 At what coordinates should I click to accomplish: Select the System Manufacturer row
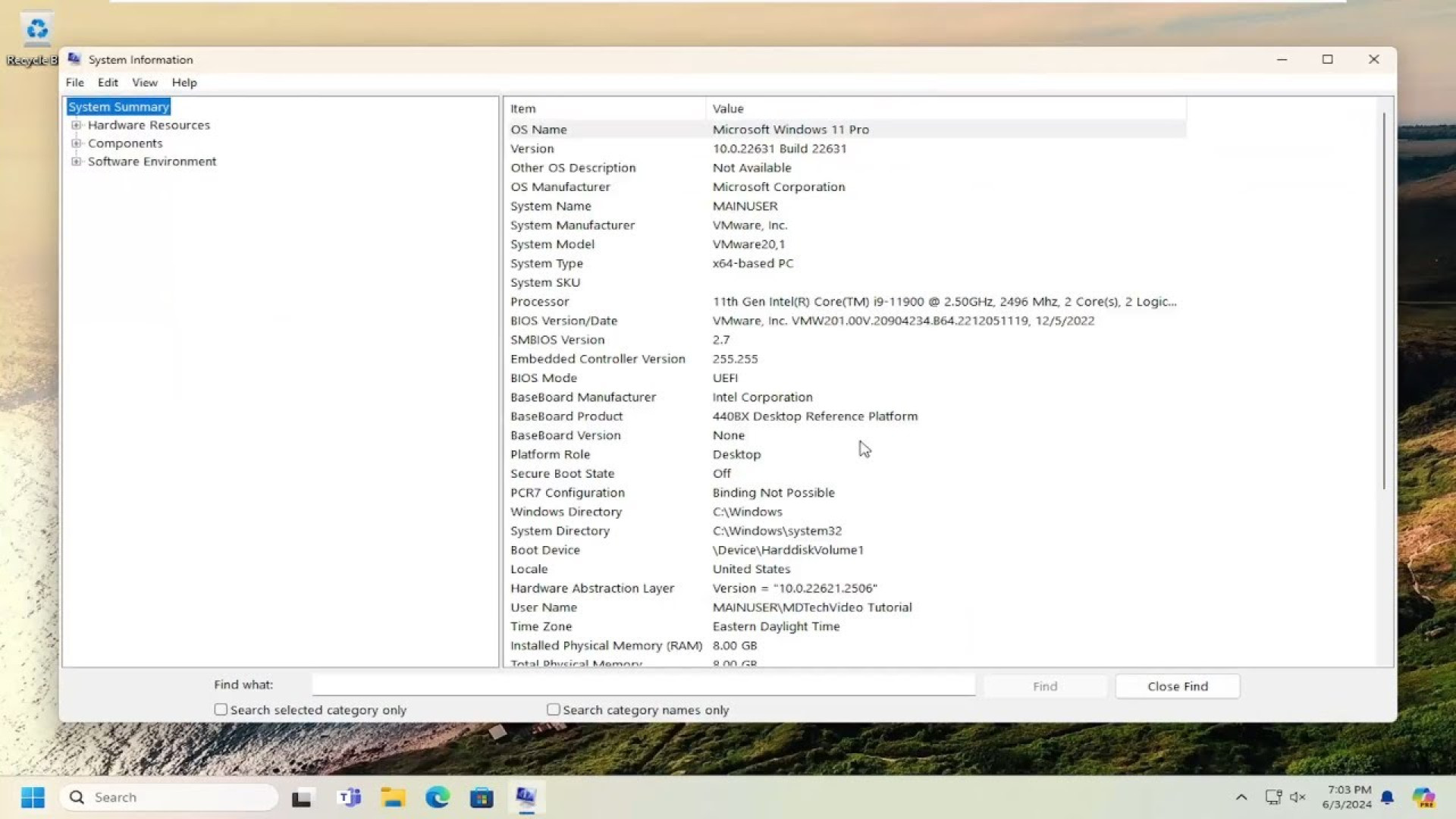(846, 225)
